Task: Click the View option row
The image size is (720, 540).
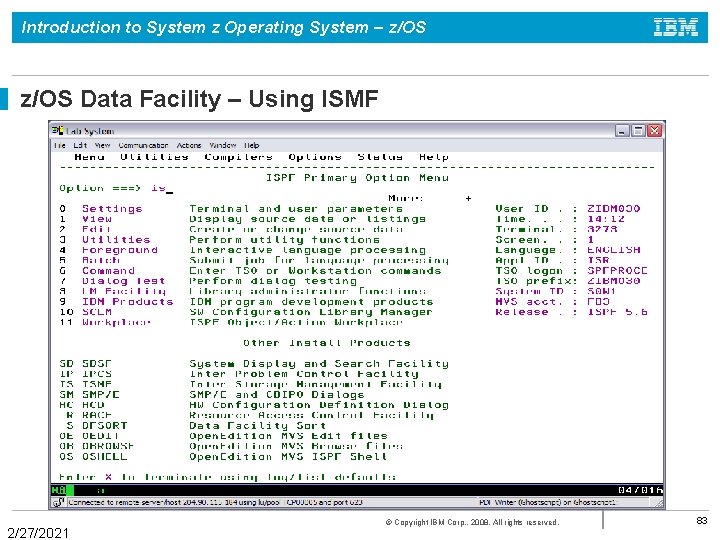Action: [x=242, y=219]
